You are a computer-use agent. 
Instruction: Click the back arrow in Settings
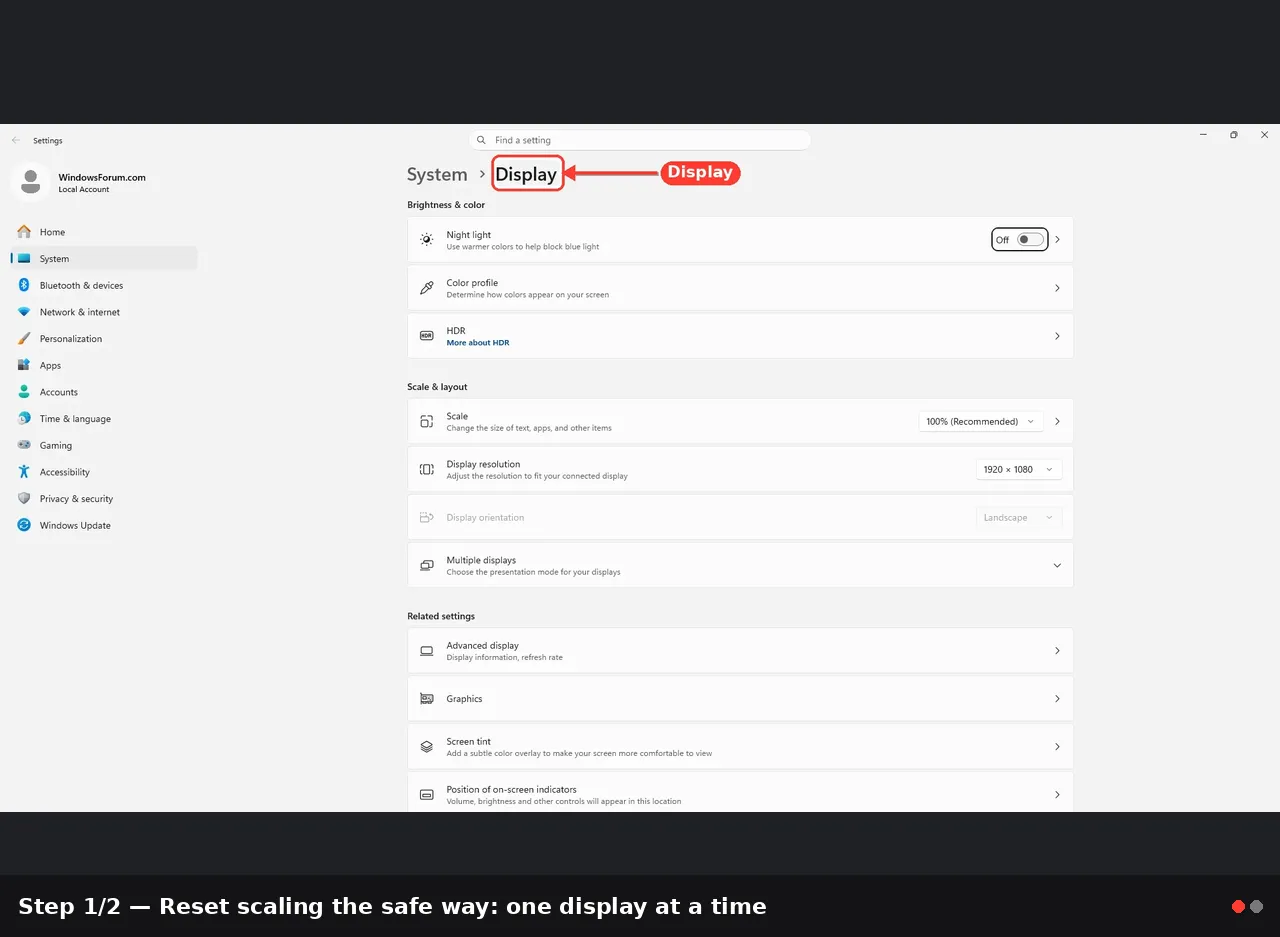tap(16, 141)
